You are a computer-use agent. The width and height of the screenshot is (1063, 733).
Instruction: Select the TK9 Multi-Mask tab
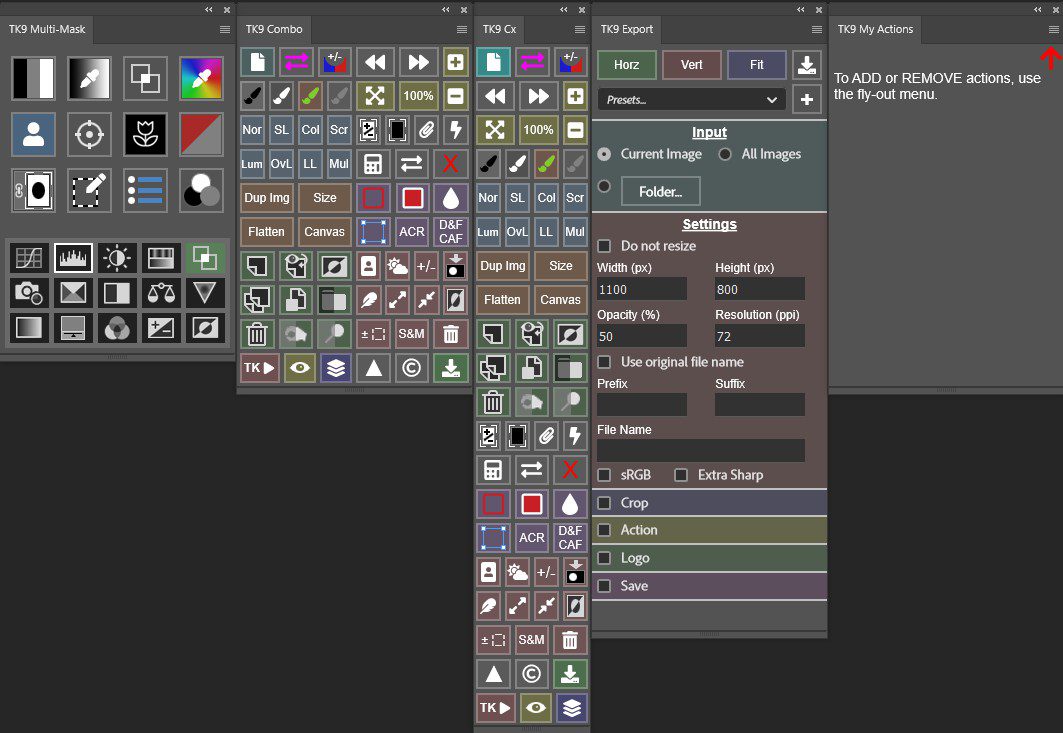[47, 30]
